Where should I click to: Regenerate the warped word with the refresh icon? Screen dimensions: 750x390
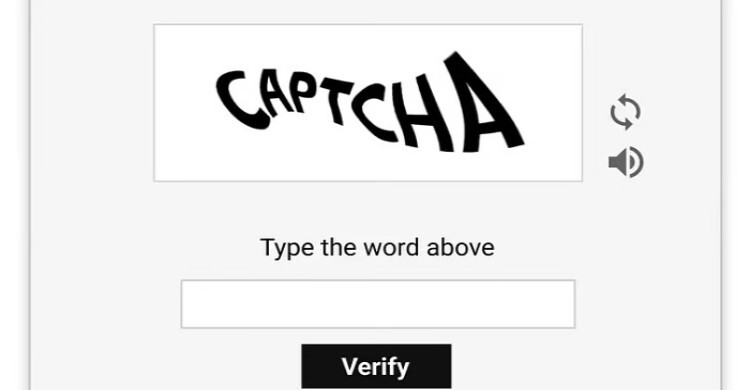click(x=625, y=111)
